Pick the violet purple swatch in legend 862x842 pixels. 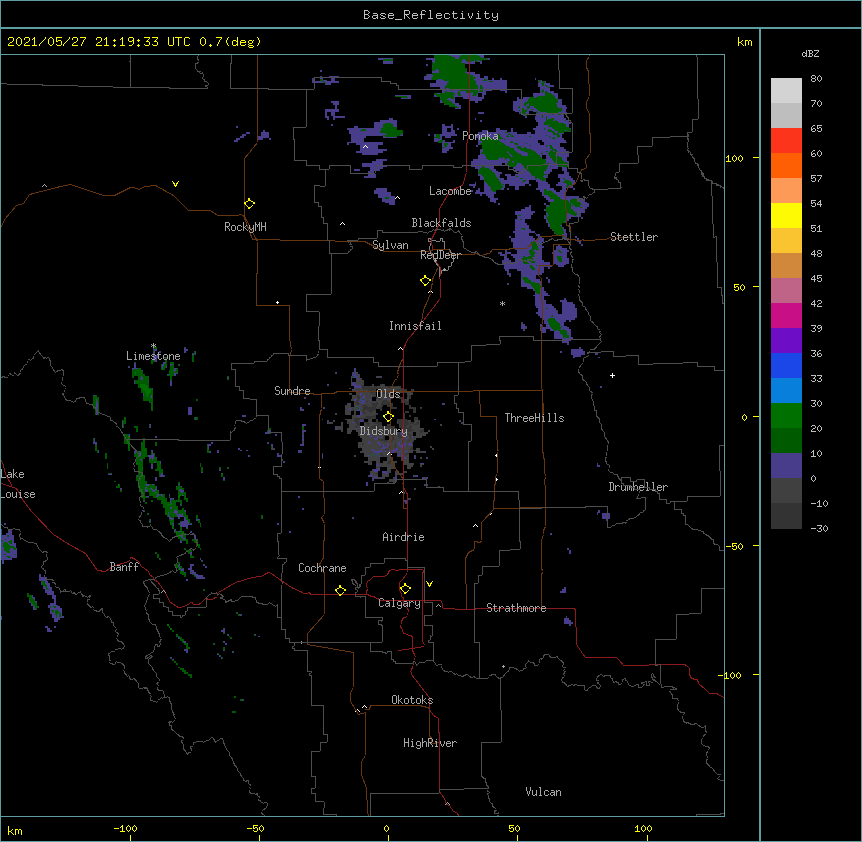[786, 341]
